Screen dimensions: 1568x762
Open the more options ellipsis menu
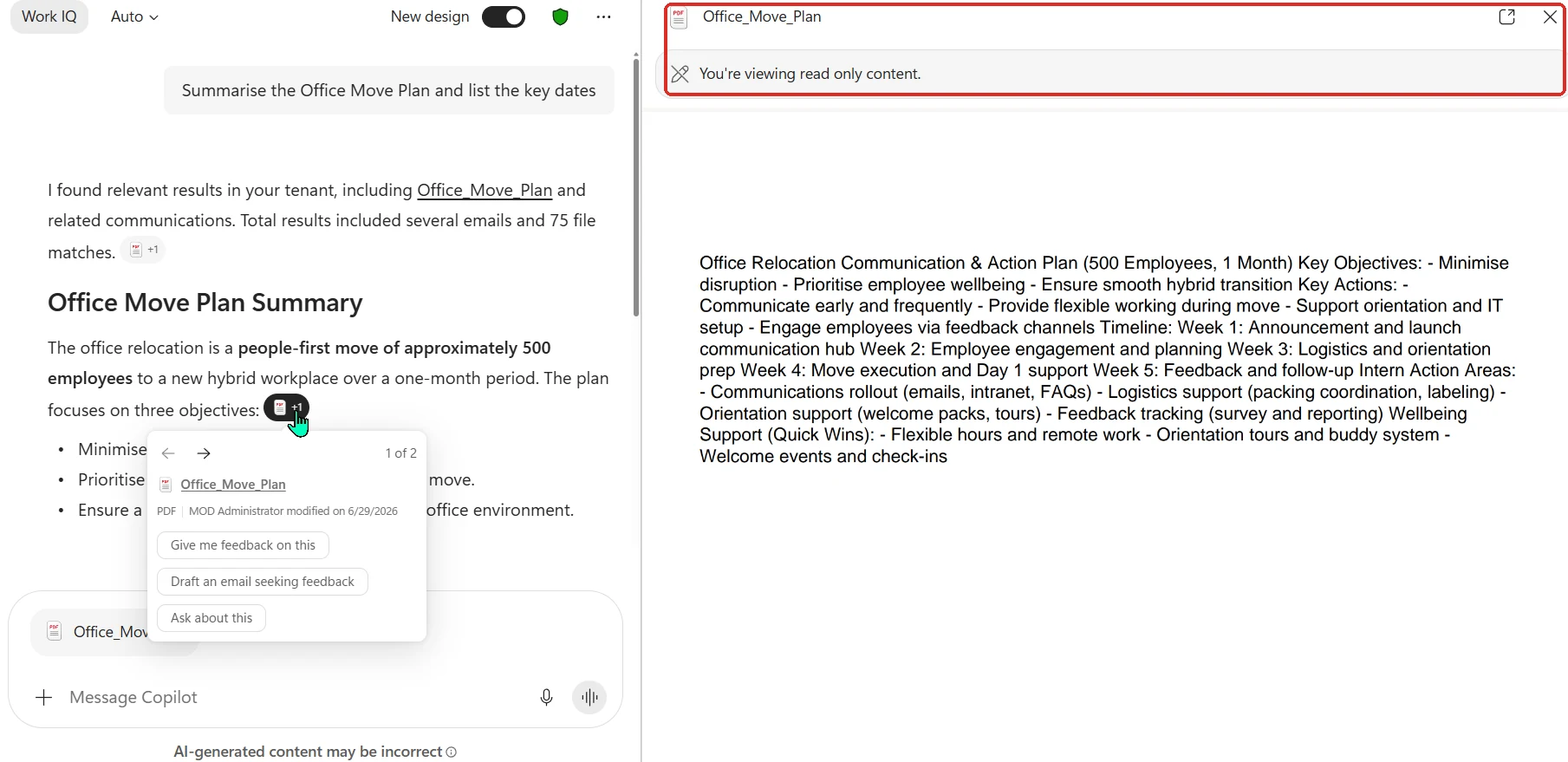click(603, 16)
